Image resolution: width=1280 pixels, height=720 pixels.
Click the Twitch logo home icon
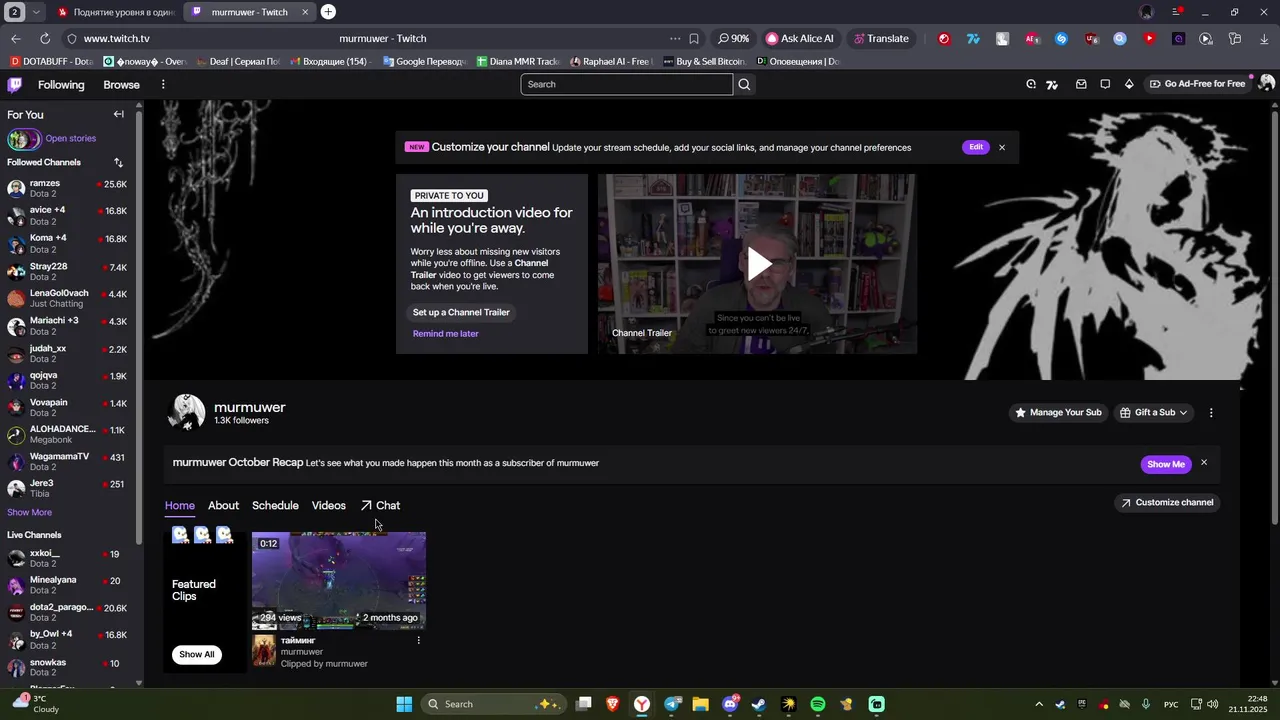[15, 84]
